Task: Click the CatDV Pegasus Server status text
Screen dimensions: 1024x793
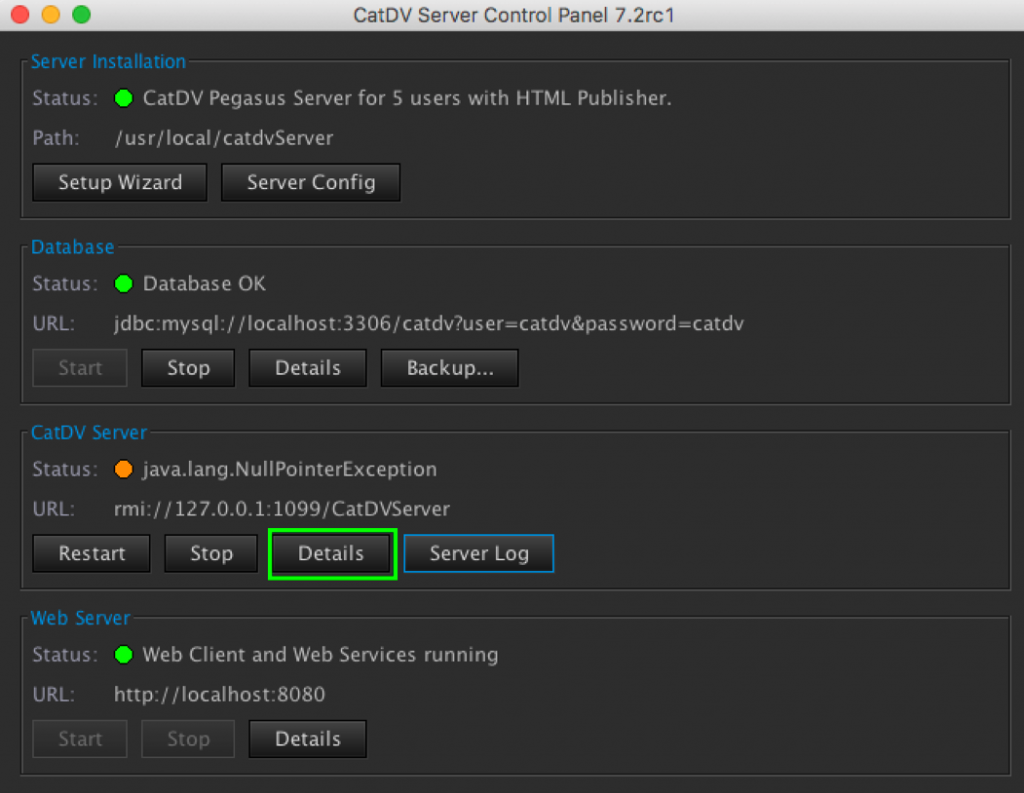Action: (407, 99)
